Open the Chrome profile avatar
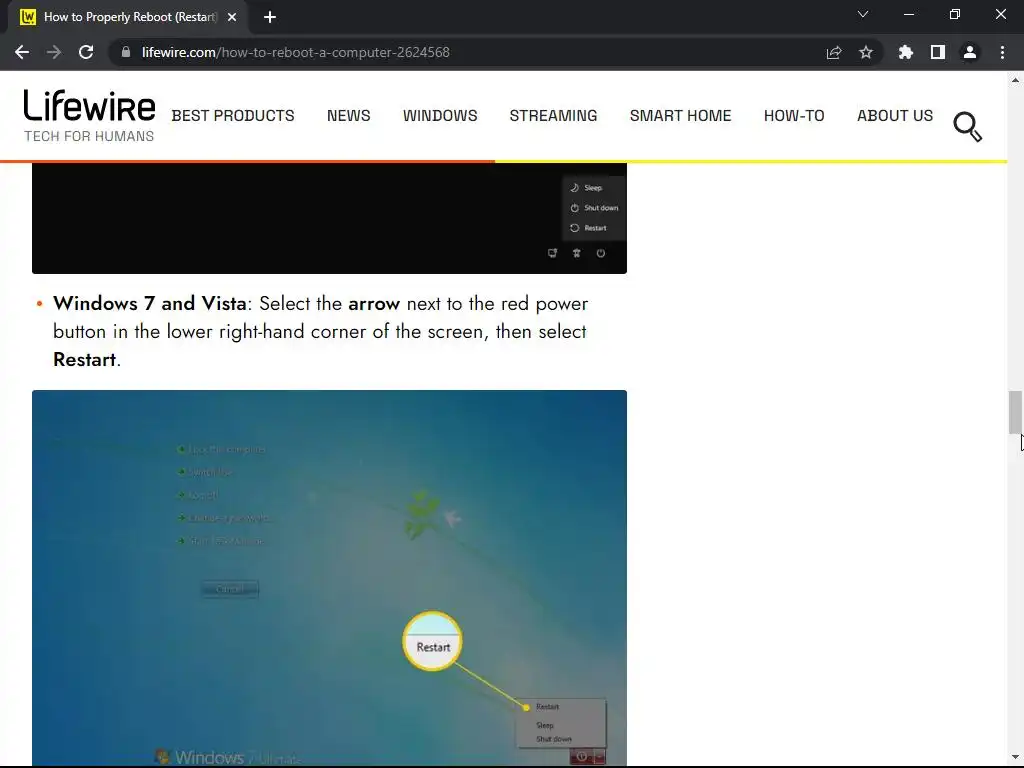Image resolution: width=1024 pixels, height=768 pixels. 970,52
